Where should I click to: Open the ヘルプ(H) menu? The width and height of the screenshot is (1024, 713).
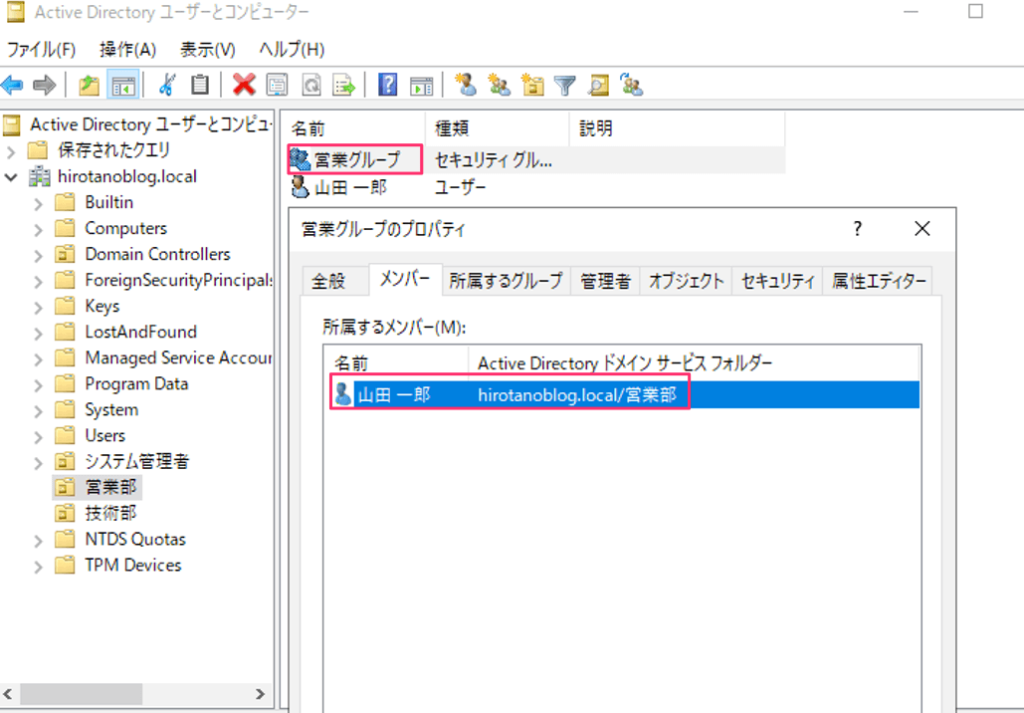292,50
